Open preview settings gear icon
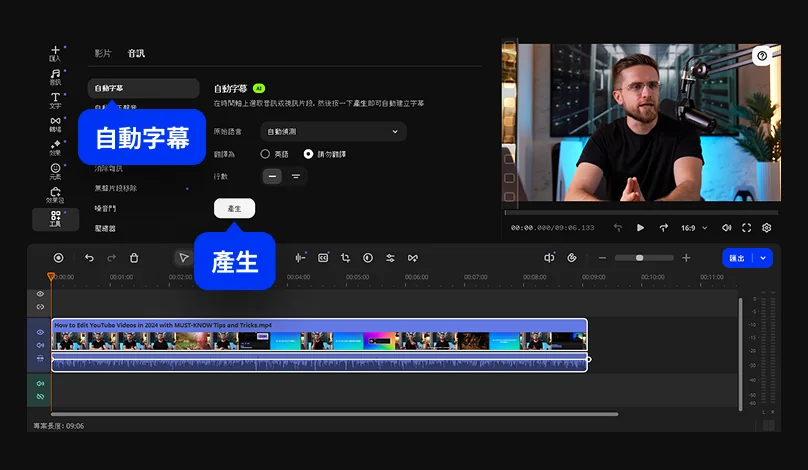The height and width of the screenshot is (470, 808). coord(767,227)
